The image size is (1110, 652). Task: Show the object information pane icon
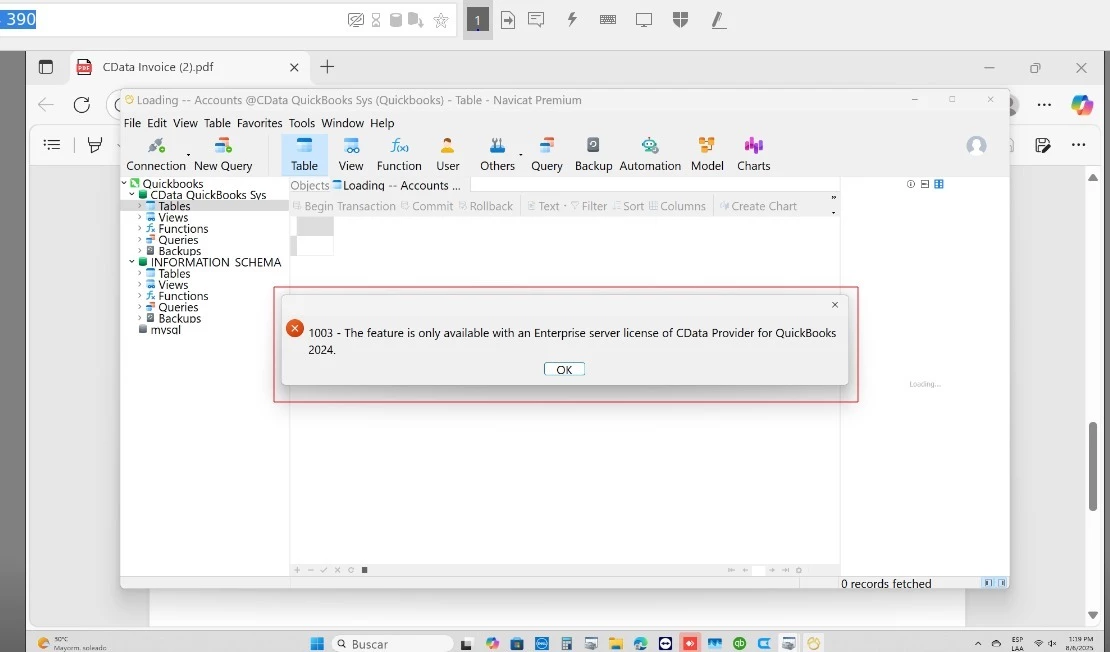click(911, 184)
